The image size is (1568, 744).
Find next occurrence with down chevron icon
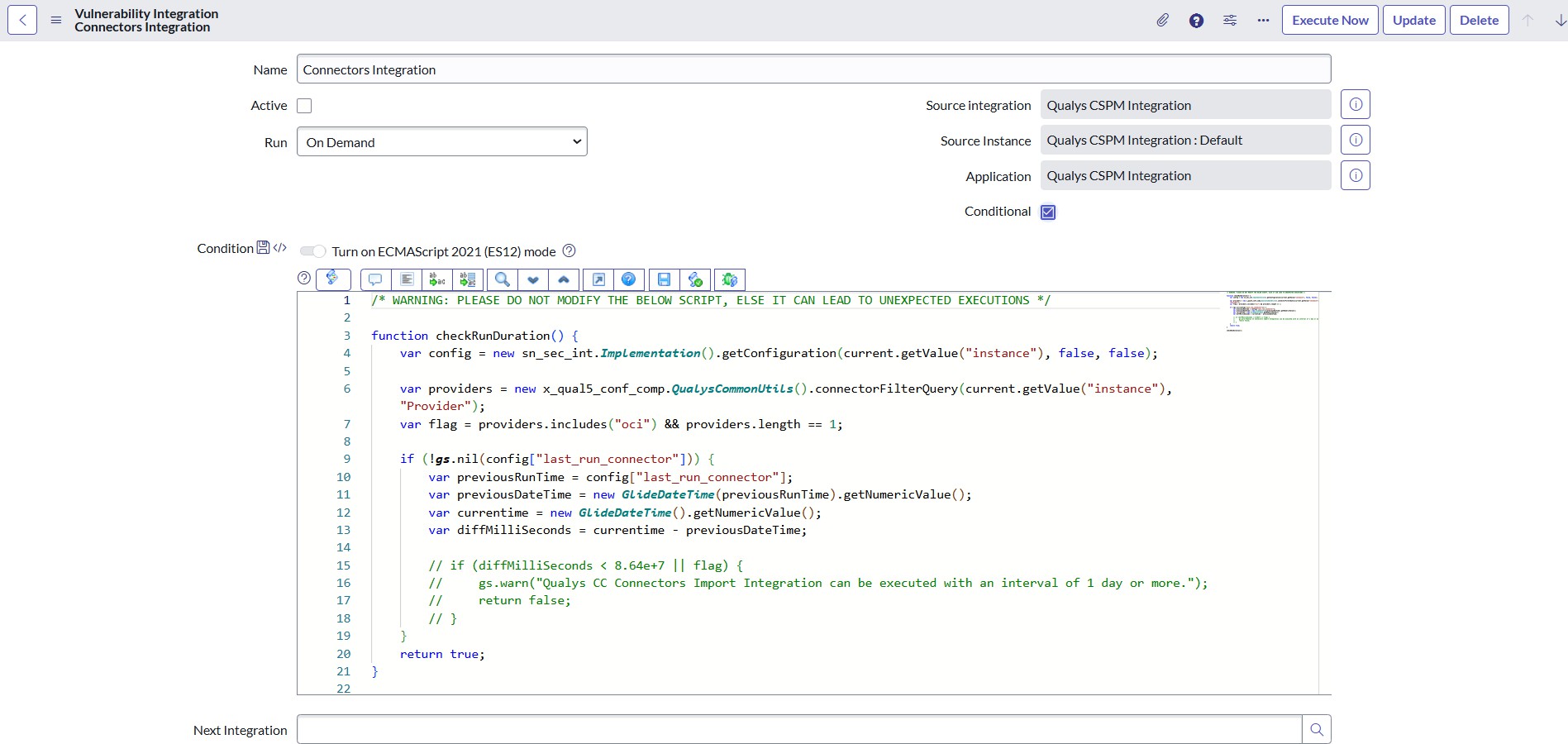point(533,279)
